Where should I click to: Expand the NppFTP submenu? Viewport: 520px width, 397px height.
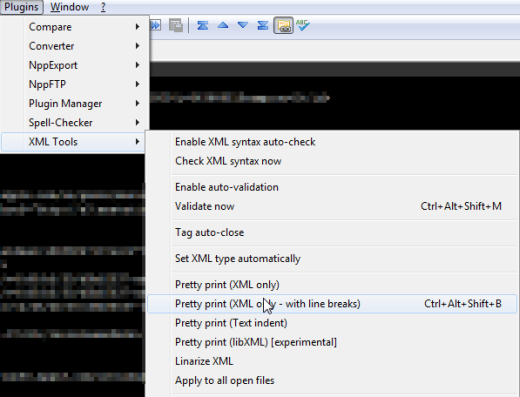pos(74,84)
